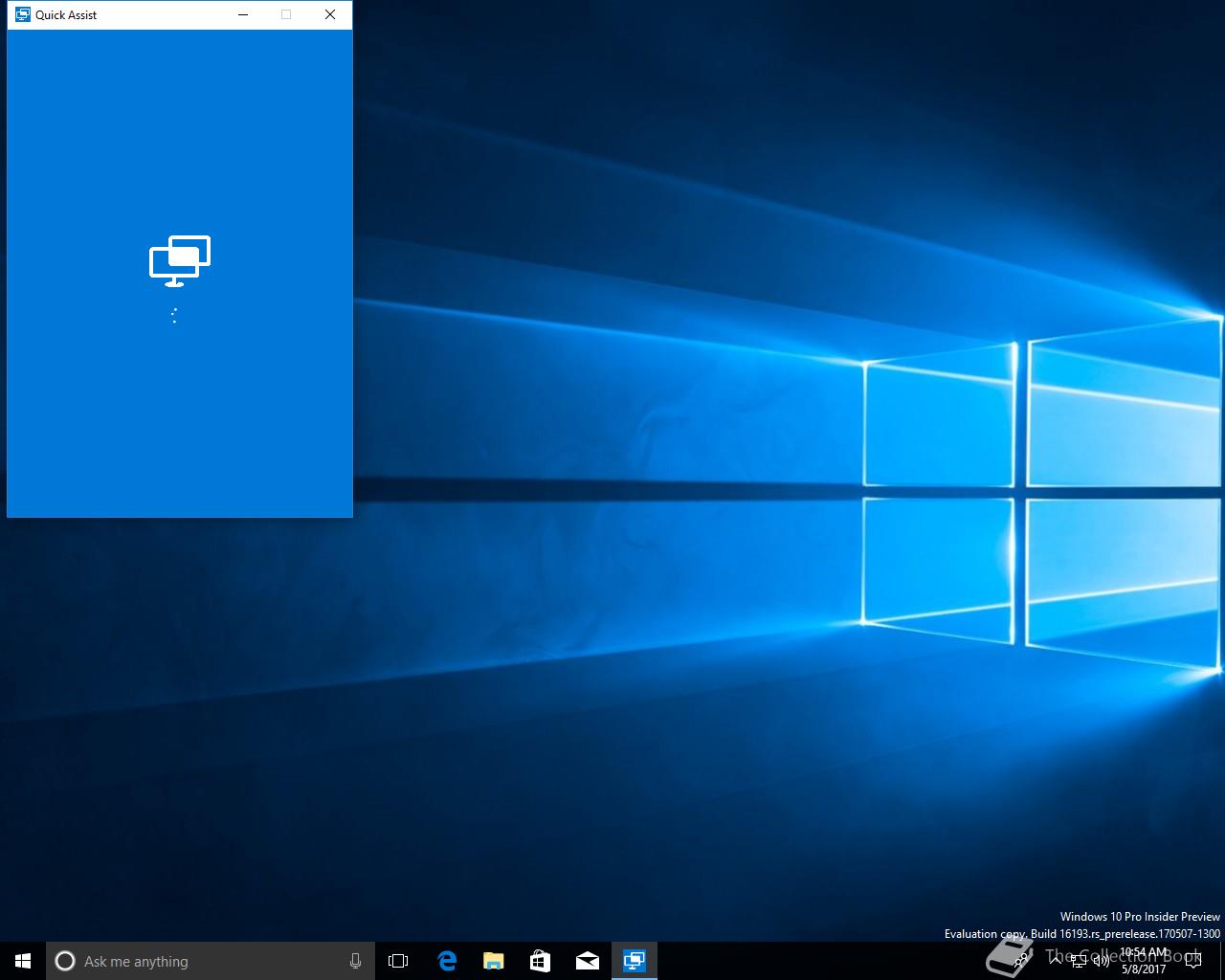Open the clock showing 10:54 AM
The height and width of the screenshot is (980, 1225).
click(1144, 961)
